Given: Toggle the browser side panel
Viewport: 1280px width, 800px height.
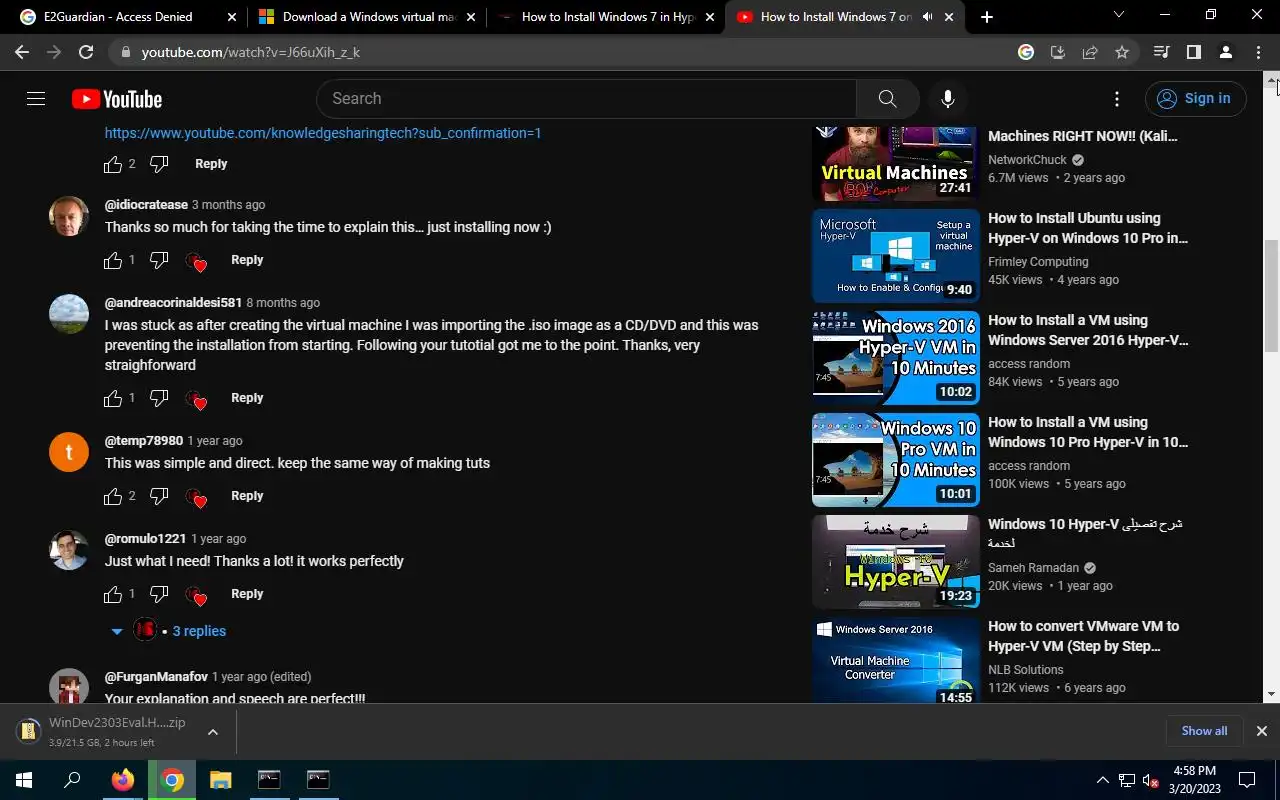Looking at the screenshot, I should click(x=1193, y=52).
